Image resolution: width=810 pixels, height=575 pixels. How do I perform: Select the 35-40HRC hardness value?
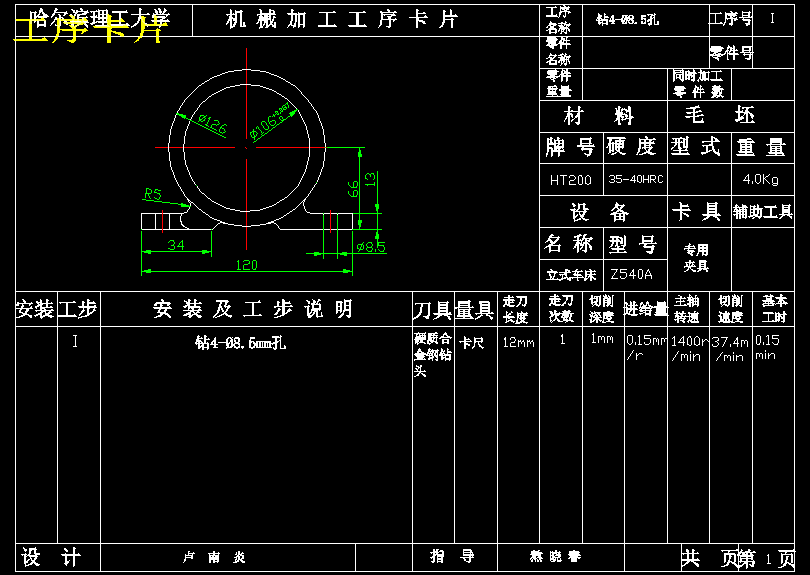[635, 179]
